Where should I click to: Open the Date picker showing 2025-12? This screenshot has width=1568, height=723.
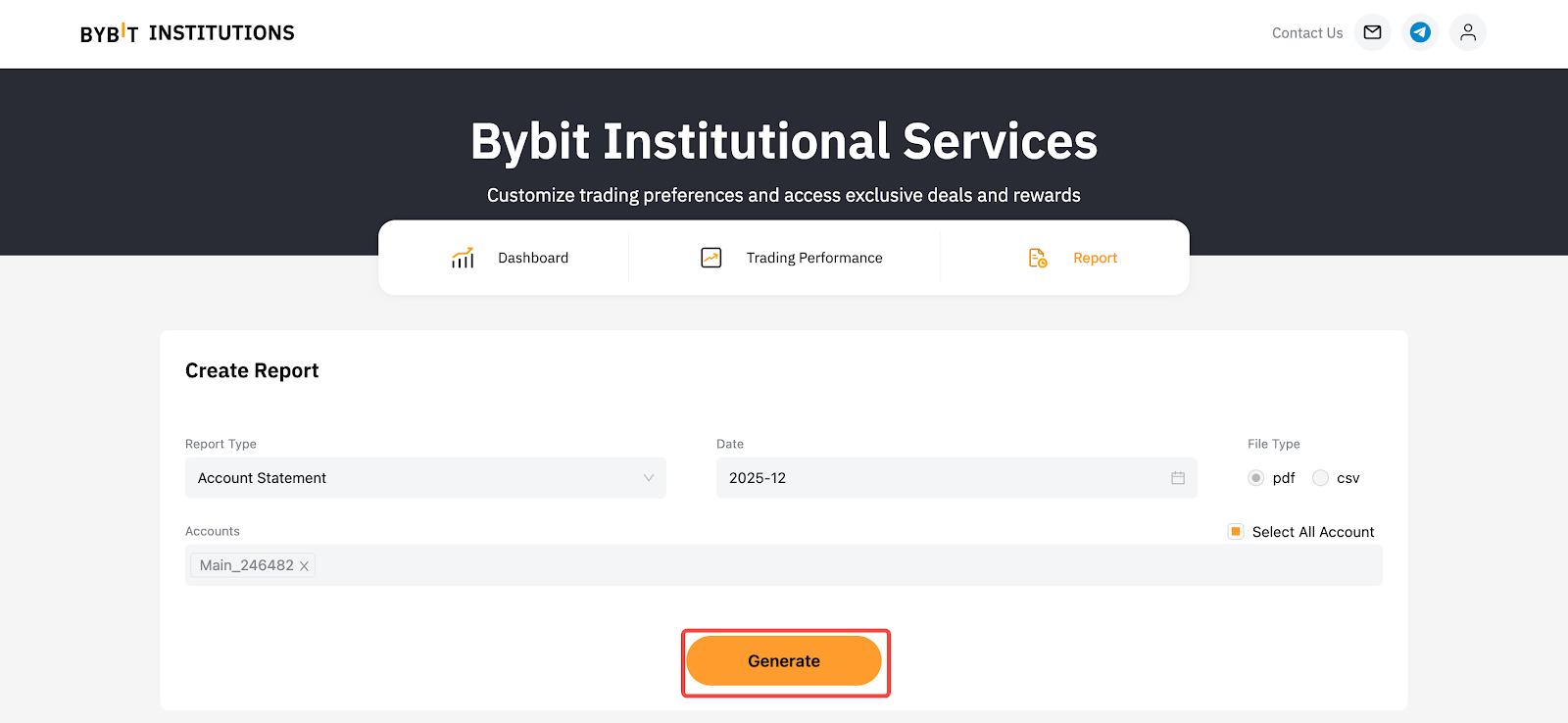[x=941, y=478]
